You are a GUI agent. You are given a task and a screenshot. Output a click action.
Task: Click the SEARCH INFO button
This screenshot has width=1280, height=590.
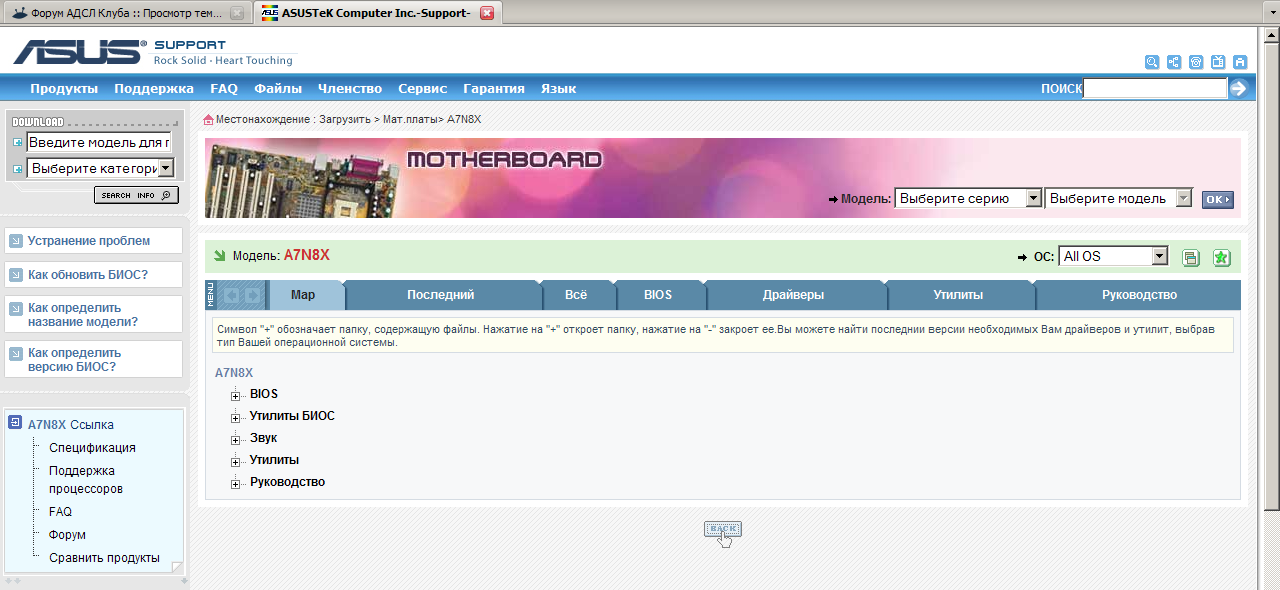[136, 195]
